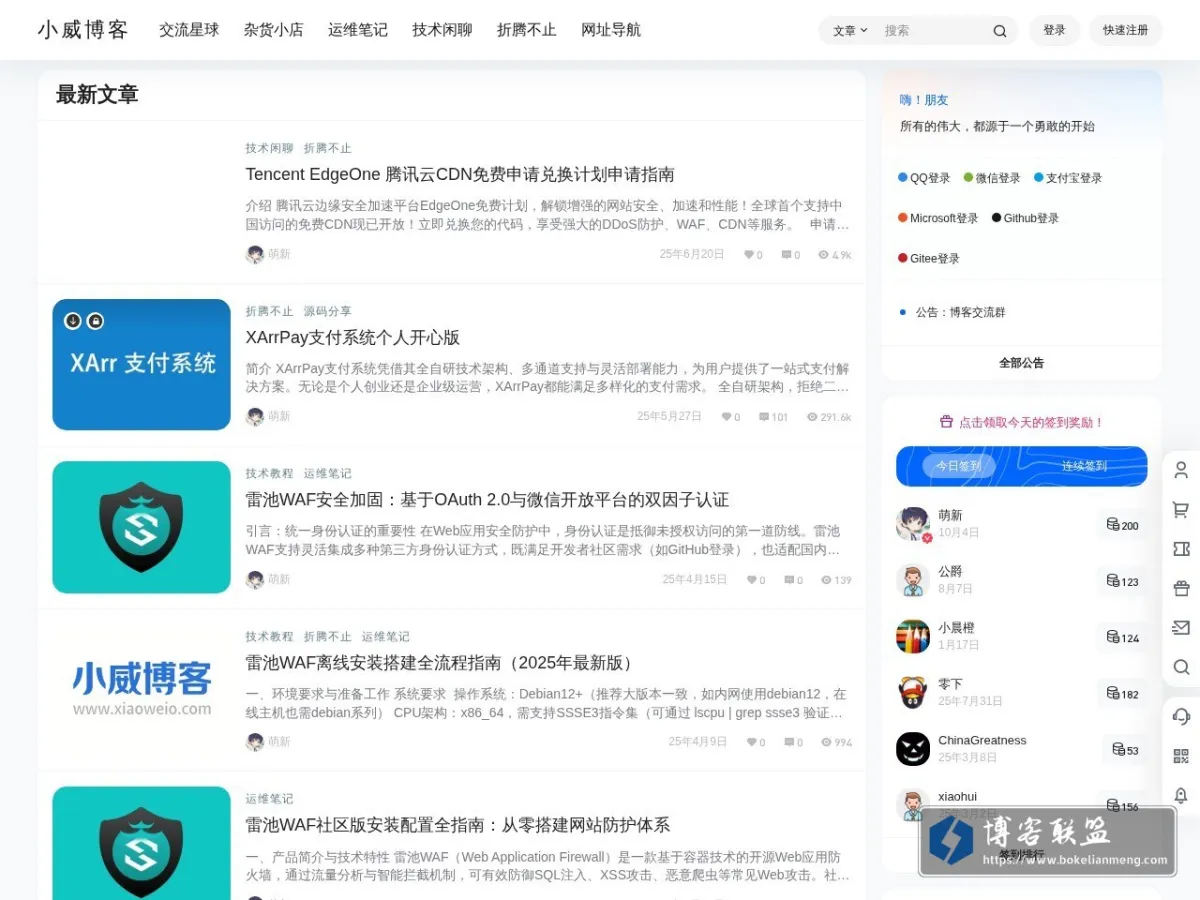The image size is (1200, 900).
Task: Open 小威博客 logo thumbnail of offline install article
Action: coord(141,690)
